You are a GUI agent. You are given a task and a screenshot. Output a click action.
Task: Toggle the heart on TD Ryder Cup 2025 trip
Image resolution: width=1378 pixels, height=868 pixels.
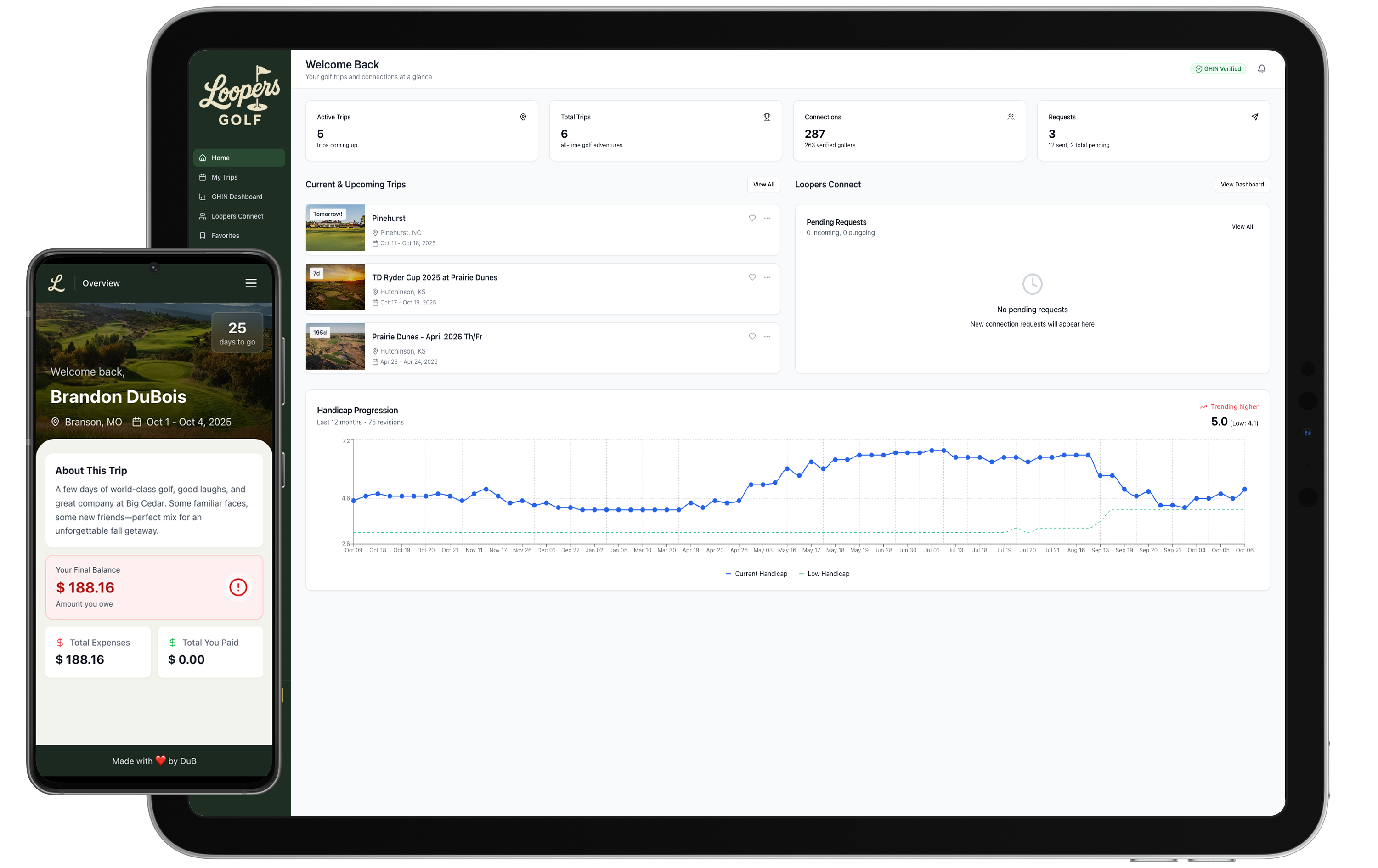coord(752,277)
